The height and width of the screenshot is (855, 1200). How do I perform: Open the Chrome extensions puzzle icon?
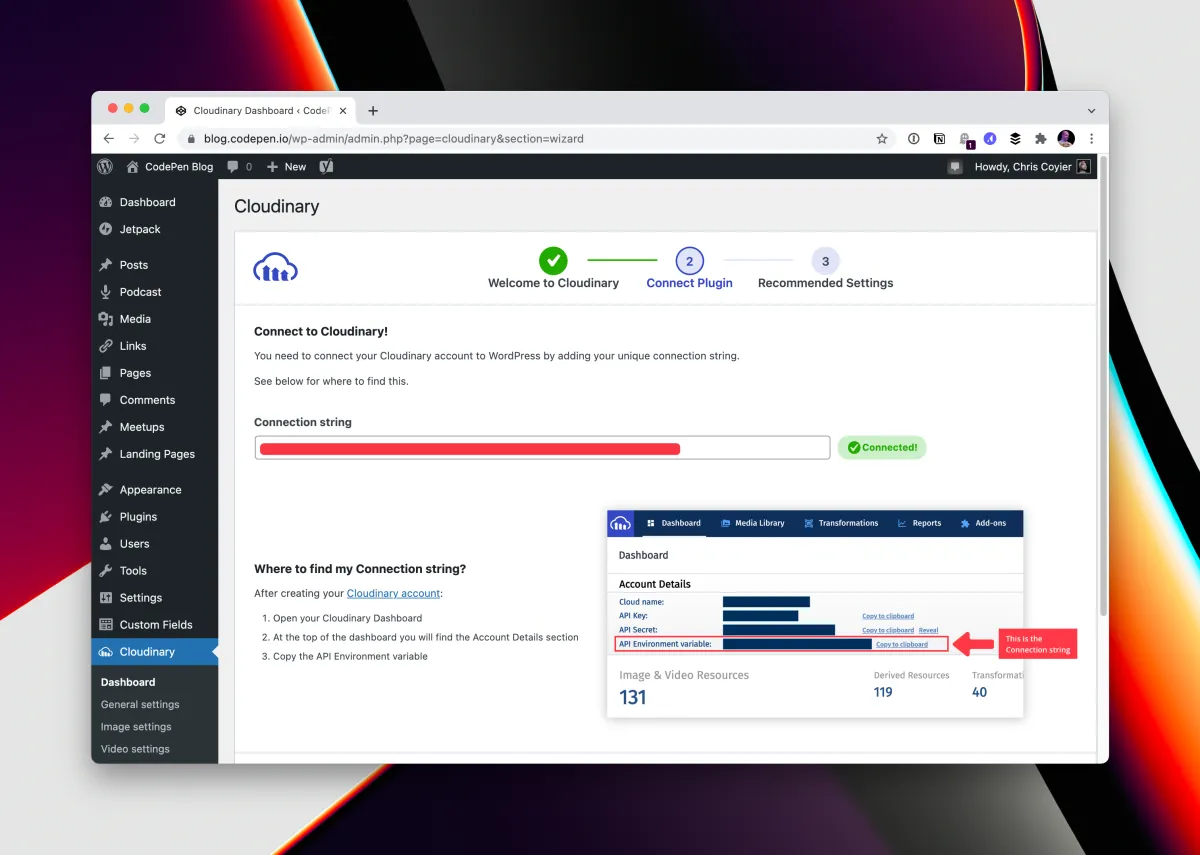point(1041,139)
